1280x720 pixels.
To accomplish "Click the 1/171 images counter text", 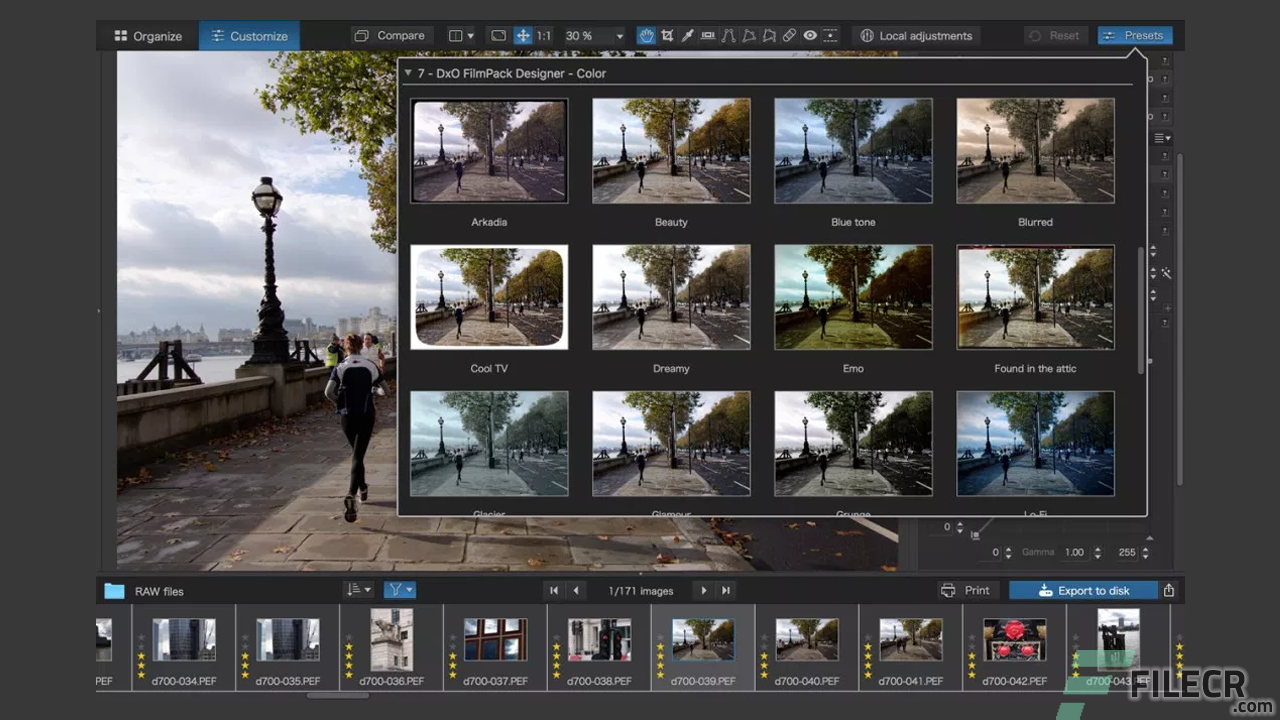I will point(641,591).
